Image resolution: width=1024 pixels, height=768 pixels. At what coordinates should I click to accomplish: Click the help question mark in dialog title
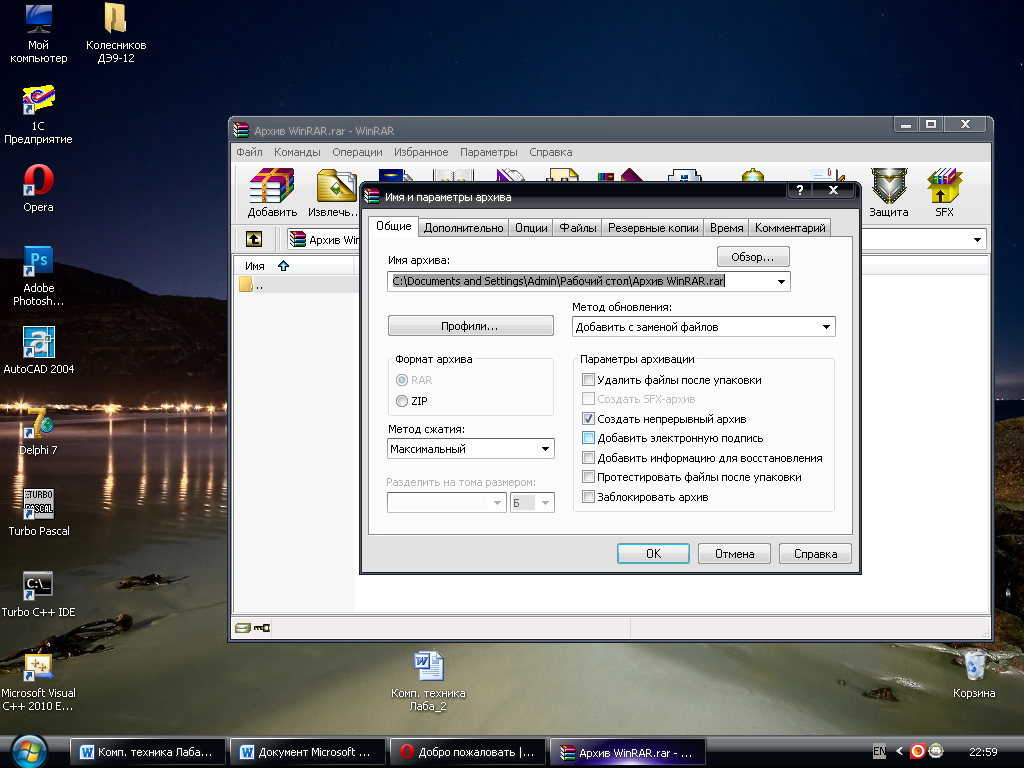click(800, 190)
